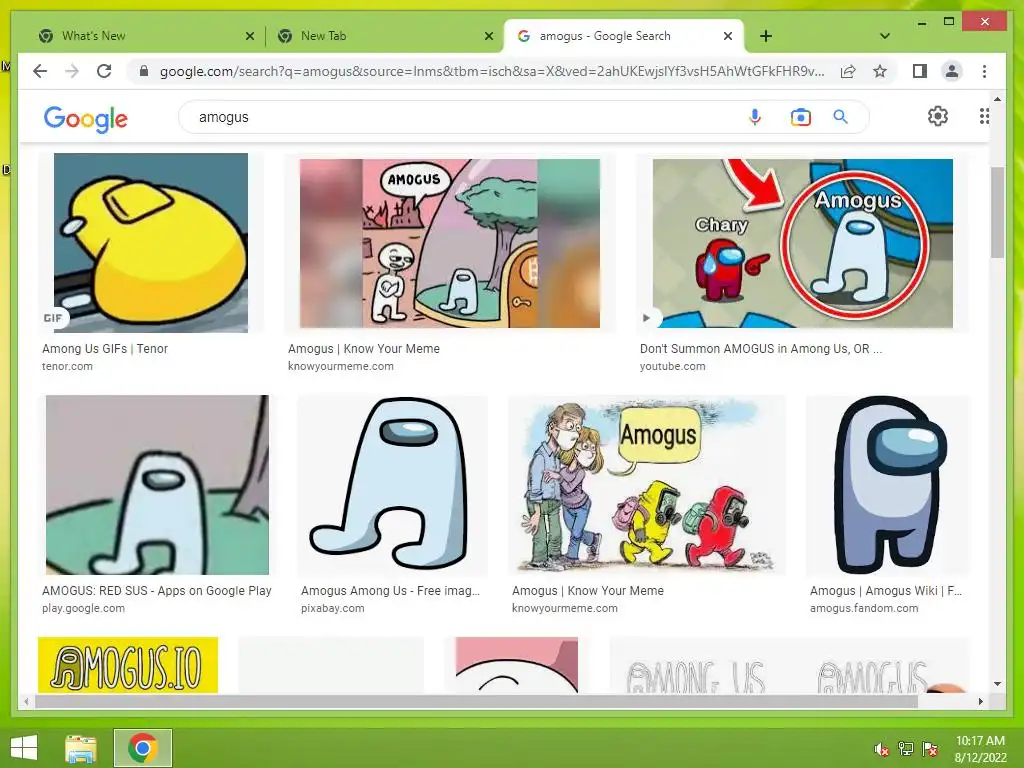Image resolution: width=1024 pixels, height=768 pixels.
Task: Open the AMOGUS.IO yellow banner thumbnail
Action: [x=128, y=665]
